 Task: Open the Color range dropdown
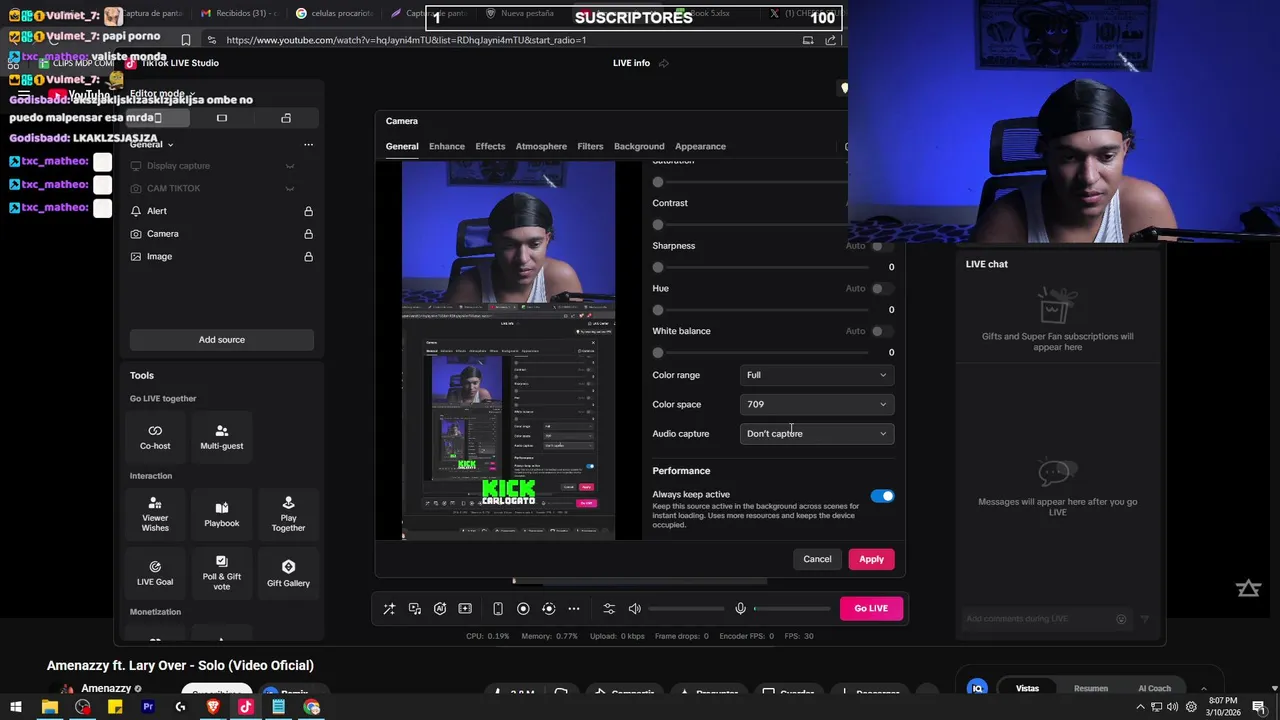tap(816, 375)
